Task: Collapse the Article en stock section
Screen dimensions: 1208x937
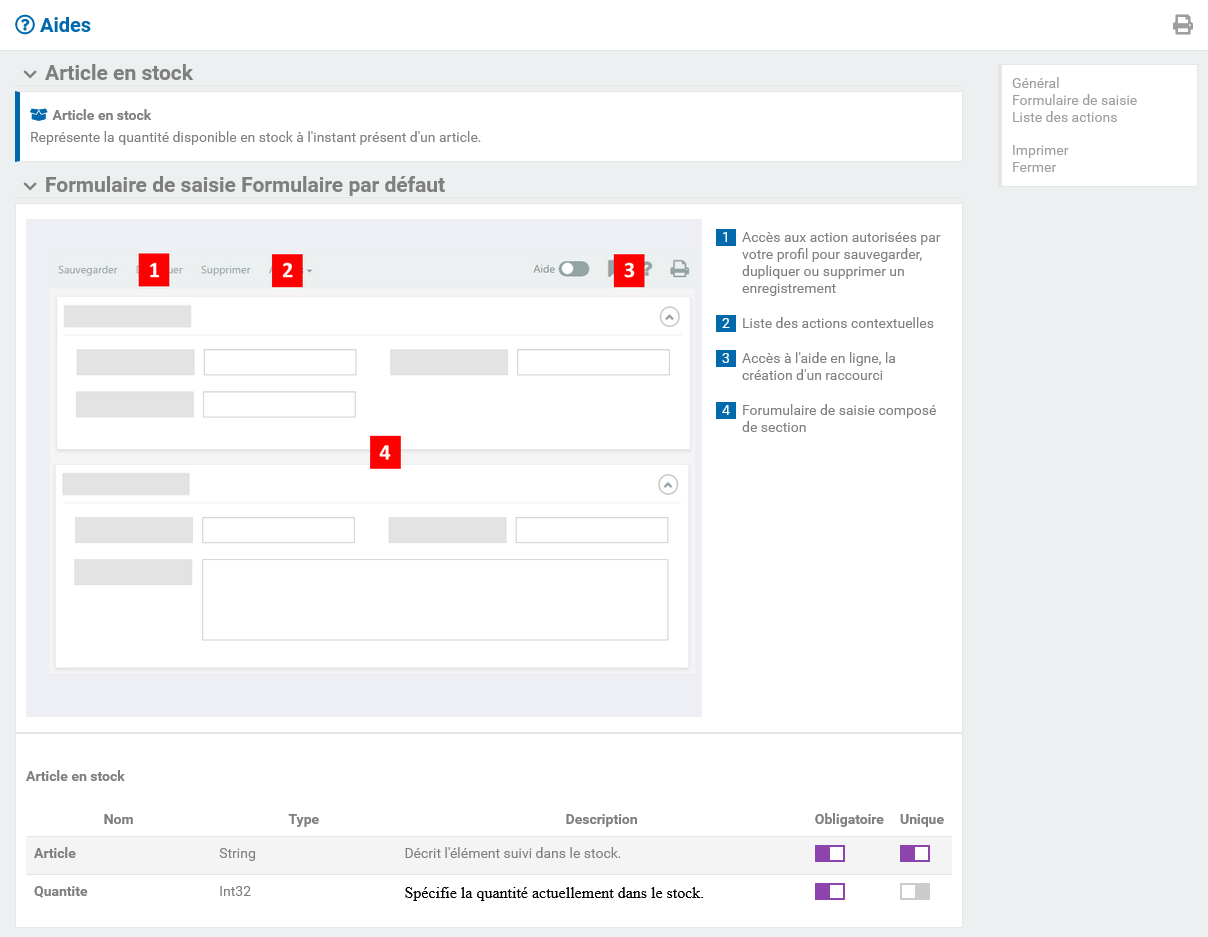Action: [31, 74]
